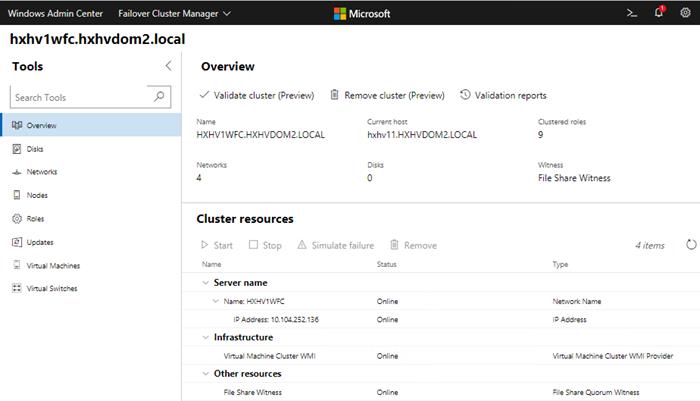Click the Remove resource trash icon
Screen dimensions: 700x401
pyautogui.click(x=394, y=245)
